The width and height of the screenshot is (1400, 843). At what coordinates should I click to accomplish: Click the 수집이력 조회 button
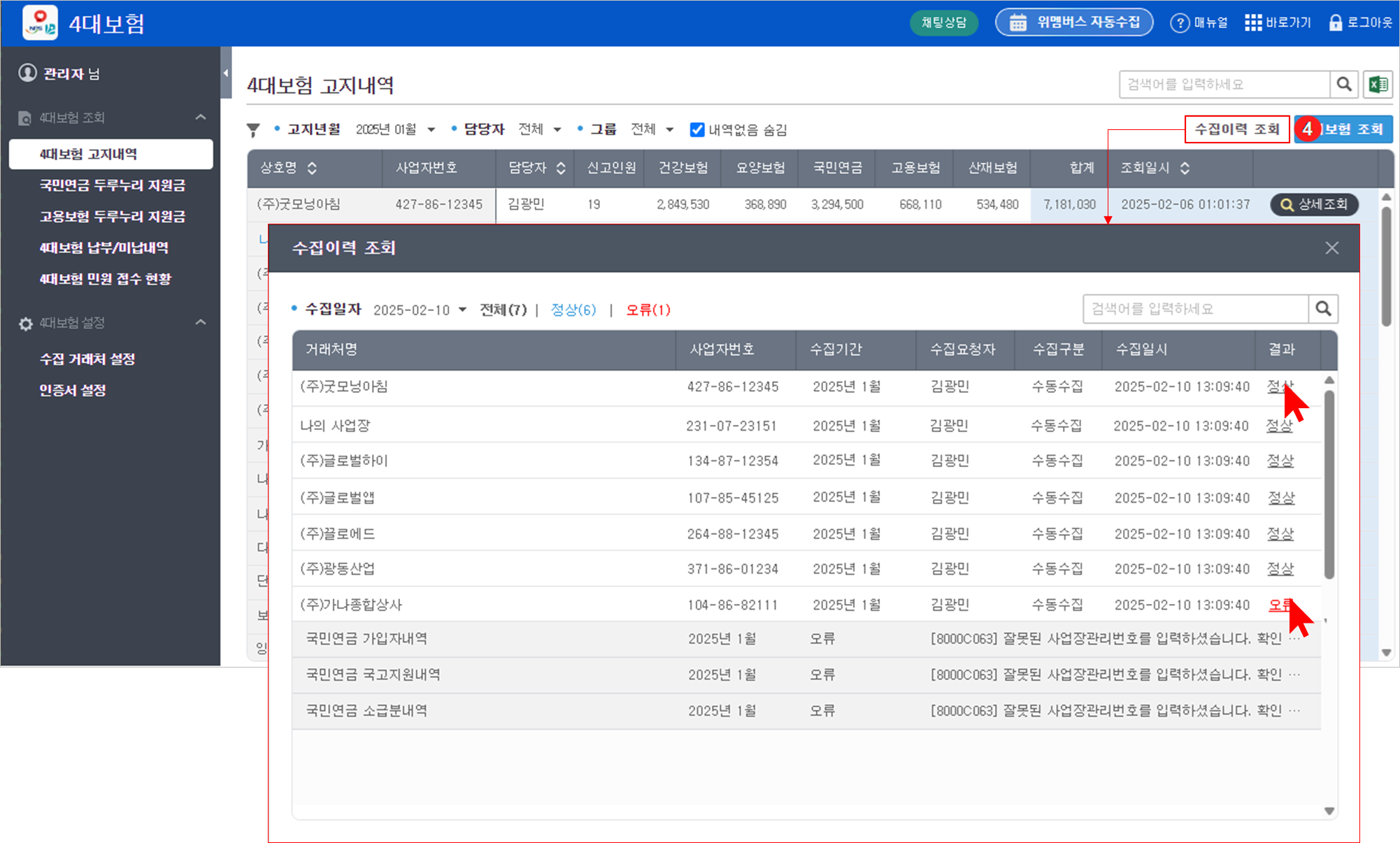pyautogui.click(x=1236, y=129)
